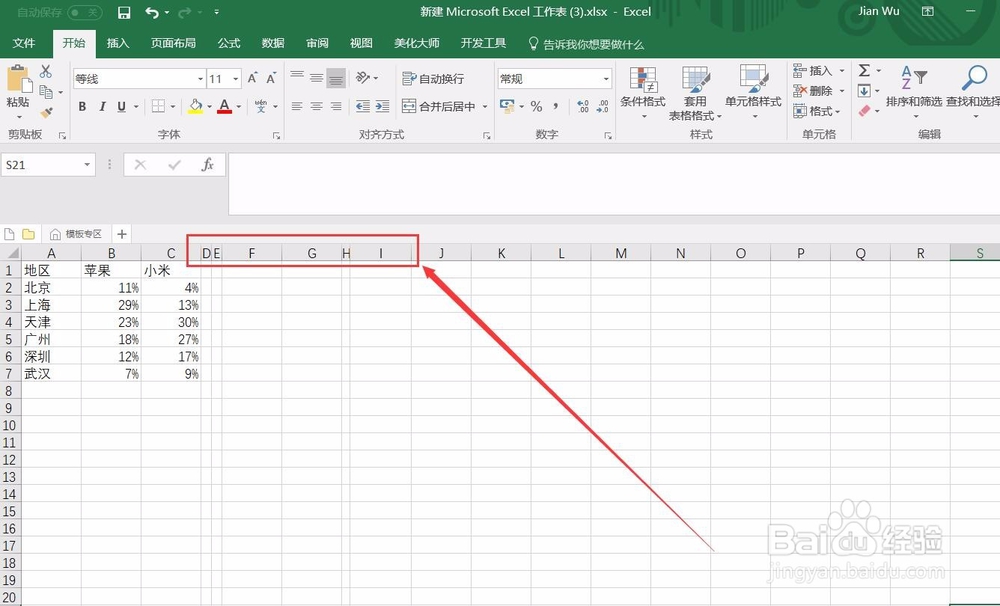Image resolution: width=1000 pixels, height=606 pixels.
Task: Click the Save icon in quick access toolbar
Action: point(124,12)
